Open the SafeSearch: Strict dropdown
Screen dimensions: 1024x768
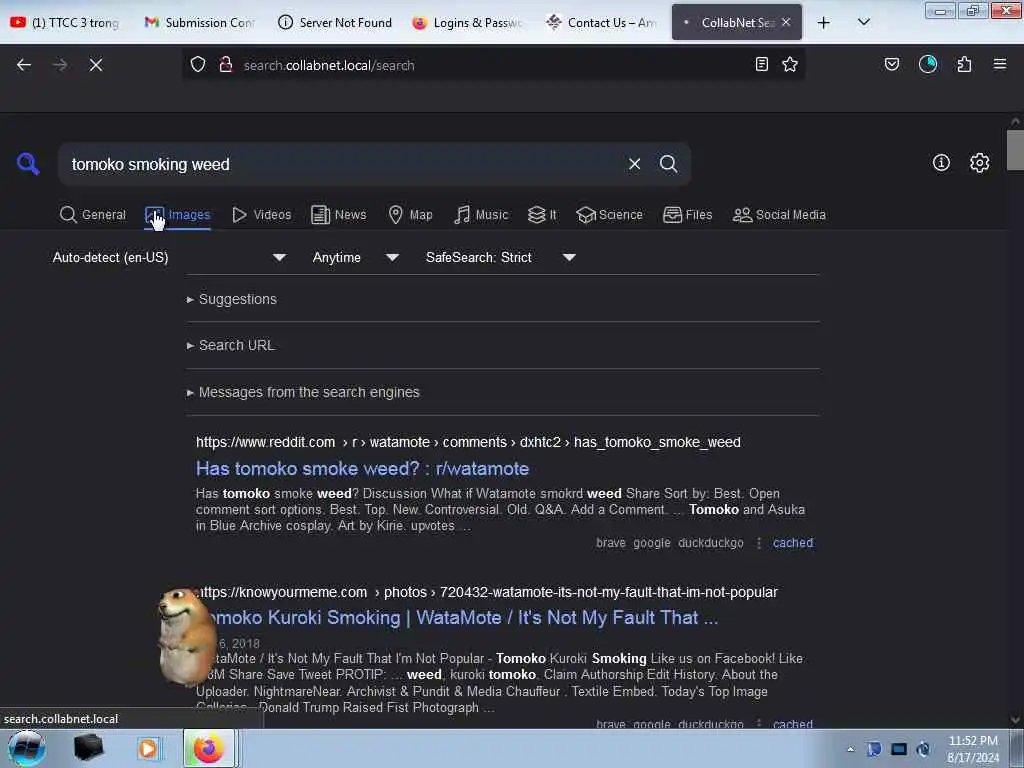click(500, 257)
